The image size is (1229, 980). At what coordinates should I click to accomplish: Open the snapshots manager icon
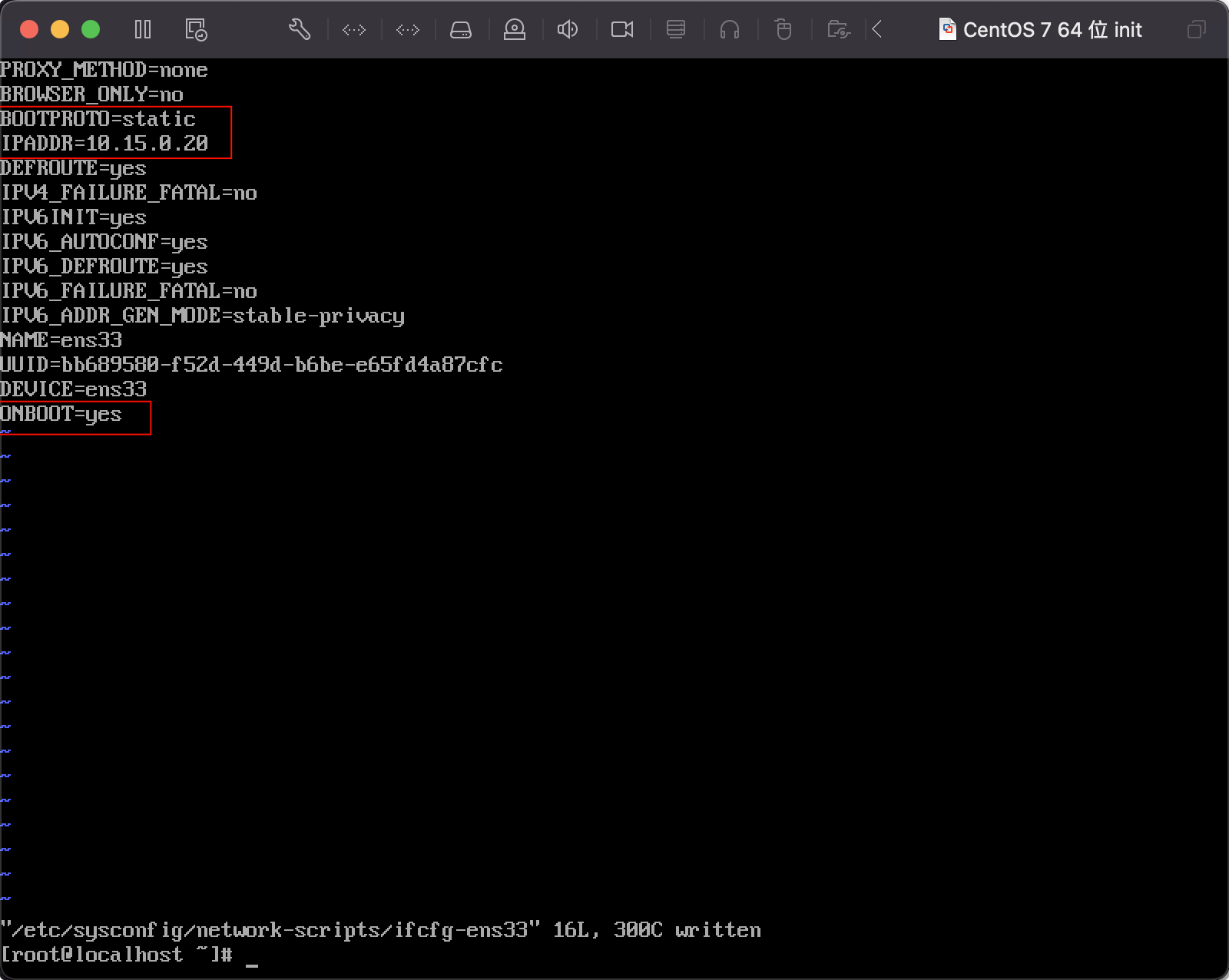pos(196,30)
